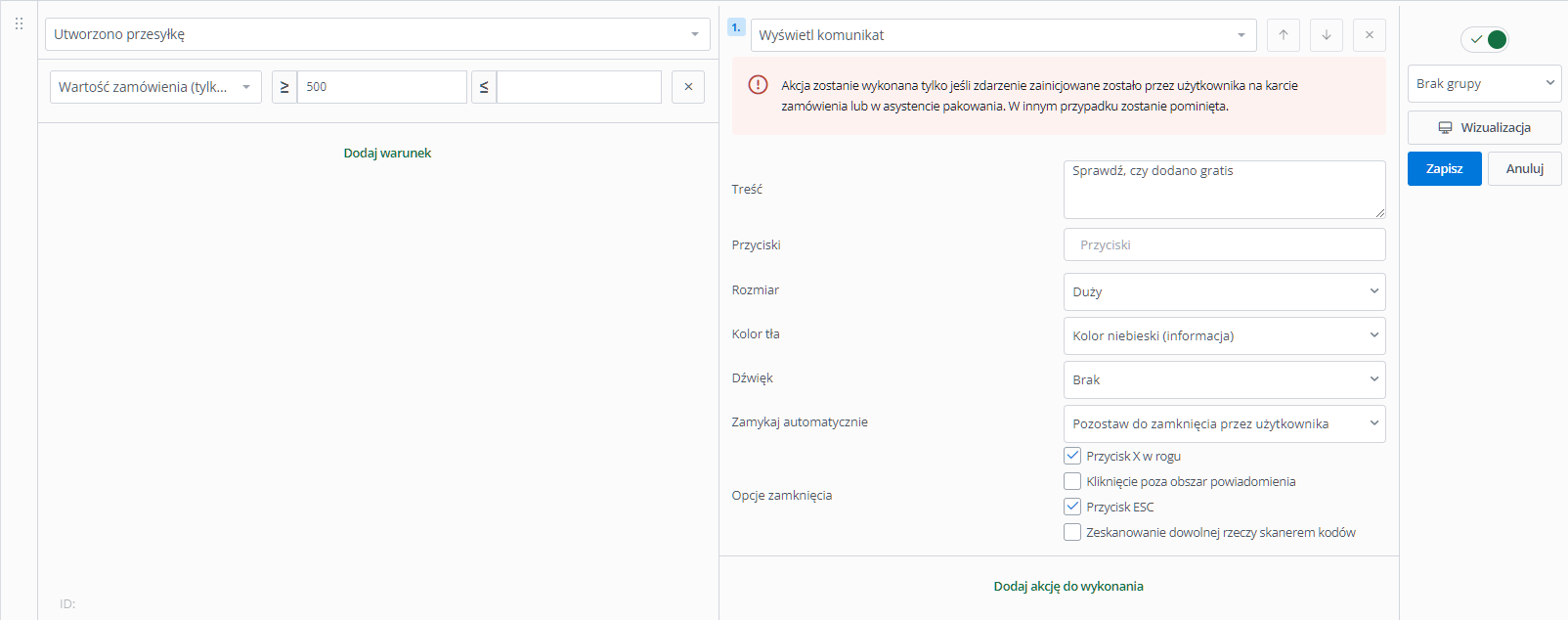This screenshot has height=620, width=1568.
Task: Click the action number 1 badge
Action: coord(736,27)
